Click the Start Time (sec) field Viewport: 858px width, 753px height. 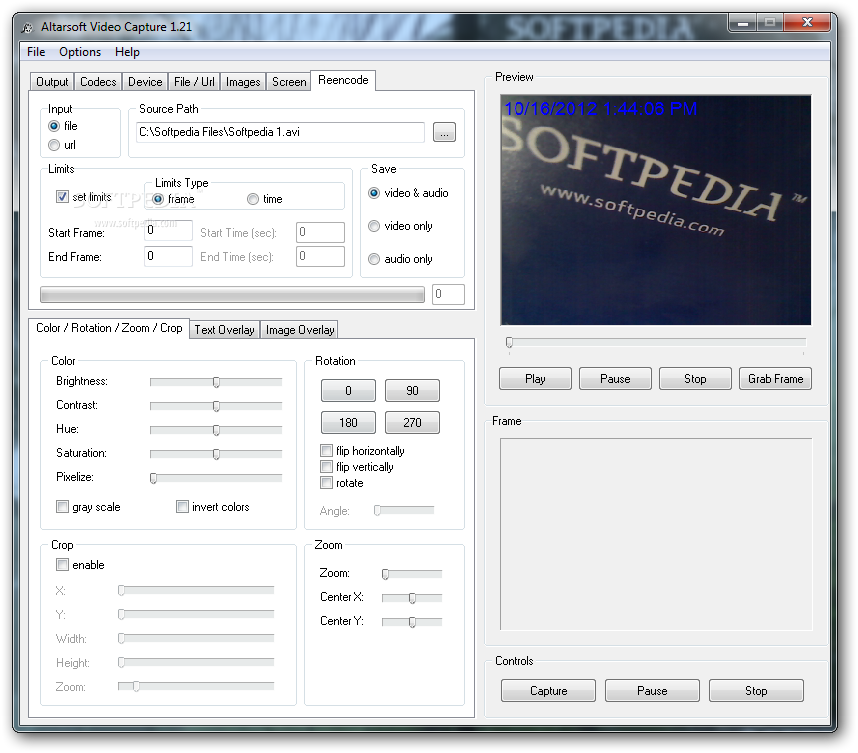point(320,232)
